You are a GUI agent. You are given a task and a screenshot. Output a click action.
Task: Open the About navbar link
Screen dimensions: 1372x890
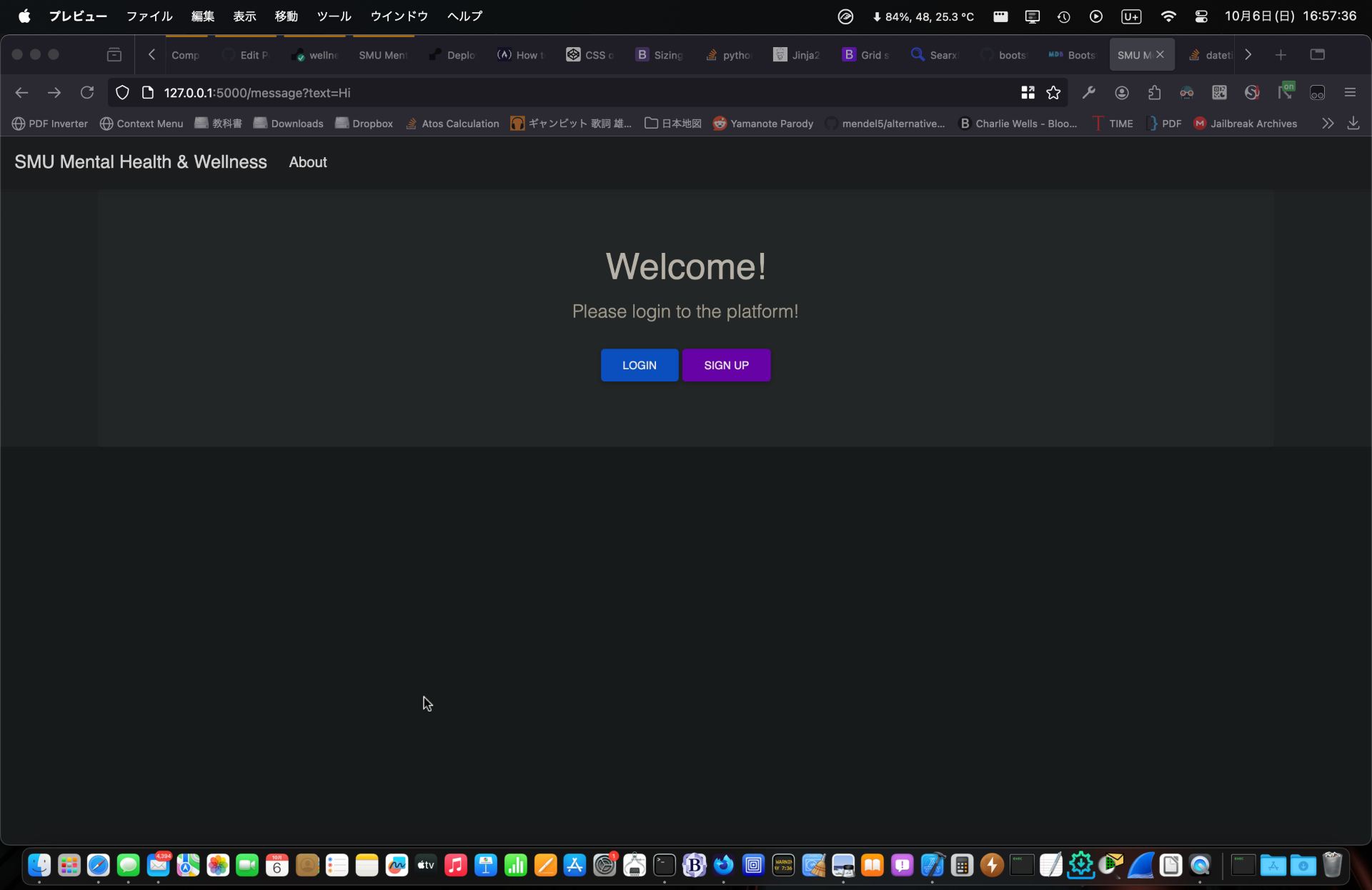point(308,162)
